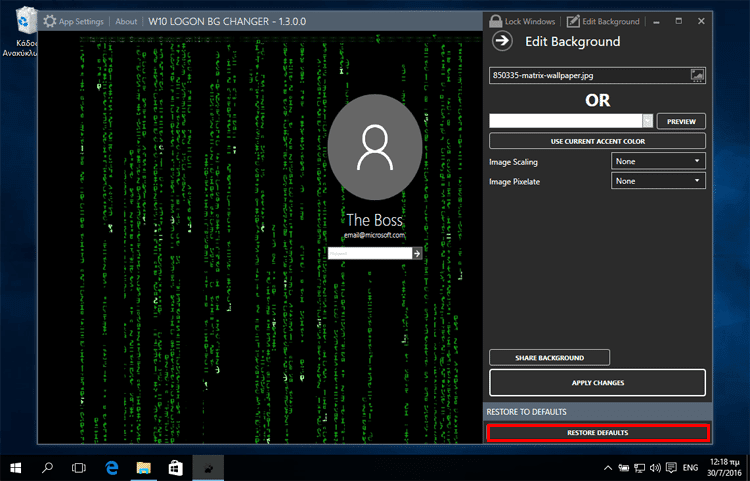Click USE CURRENT ACCENT COLOR button
The height and width of the screenshot is (481, 750).
click(x=597, y=141)
